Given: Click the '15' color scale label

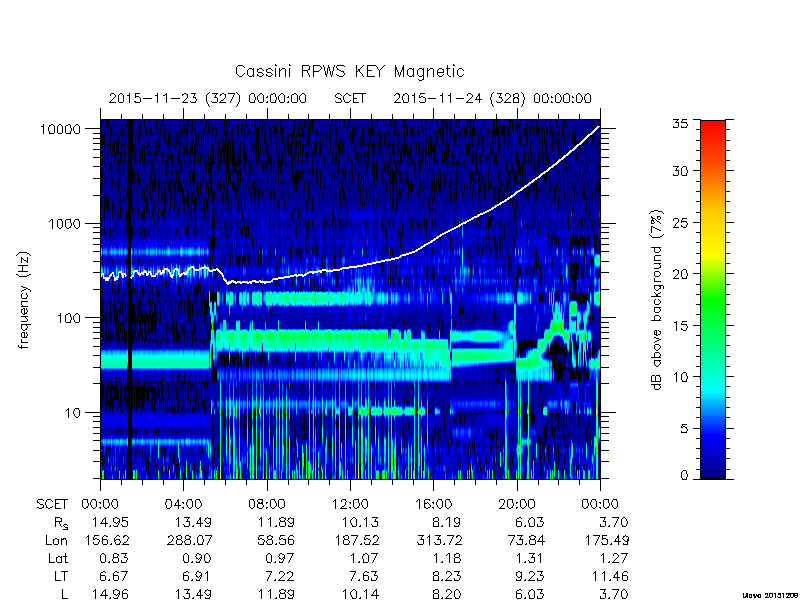Looking at the screenshot, I should pyautogui.click(x=680, y=326).
